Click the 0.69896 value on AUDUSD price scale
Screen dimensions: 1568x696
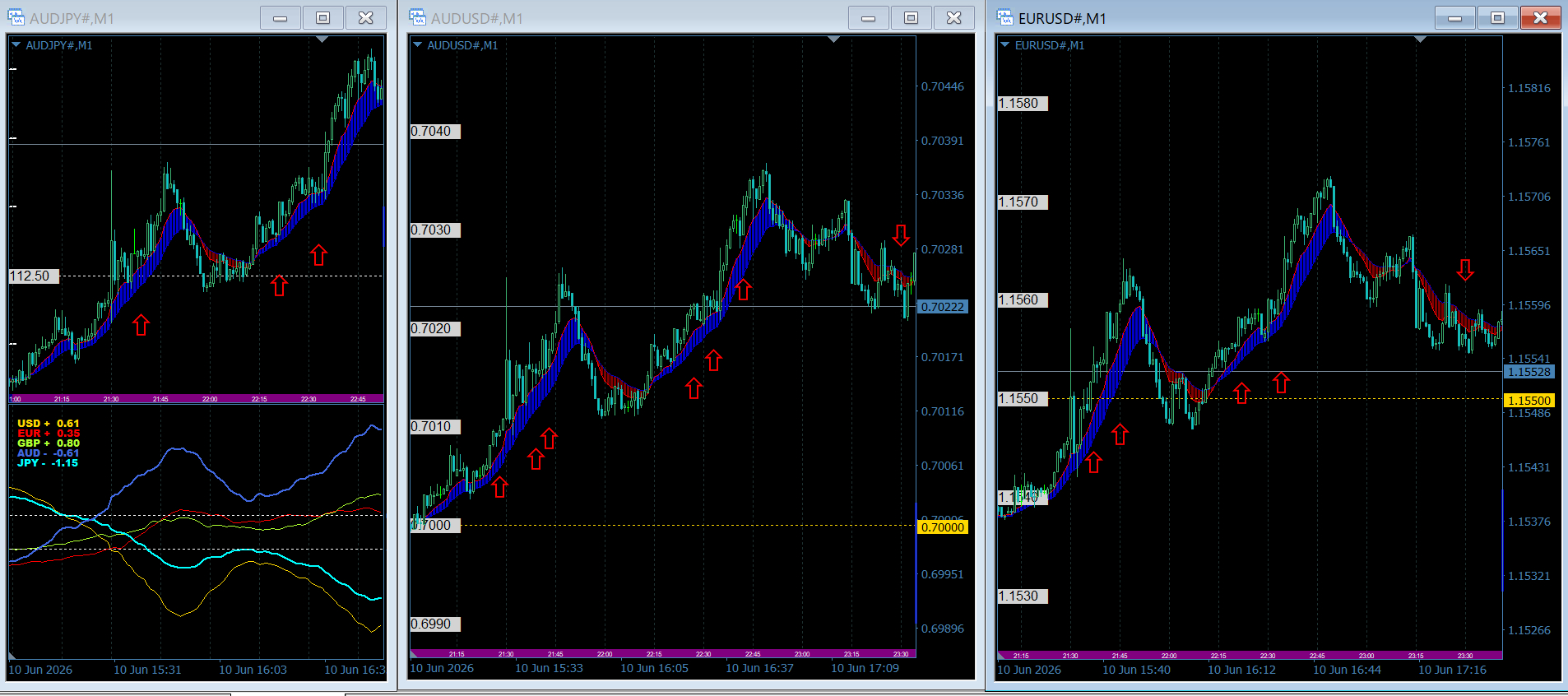pyautogui.click(x=943, y=629)
